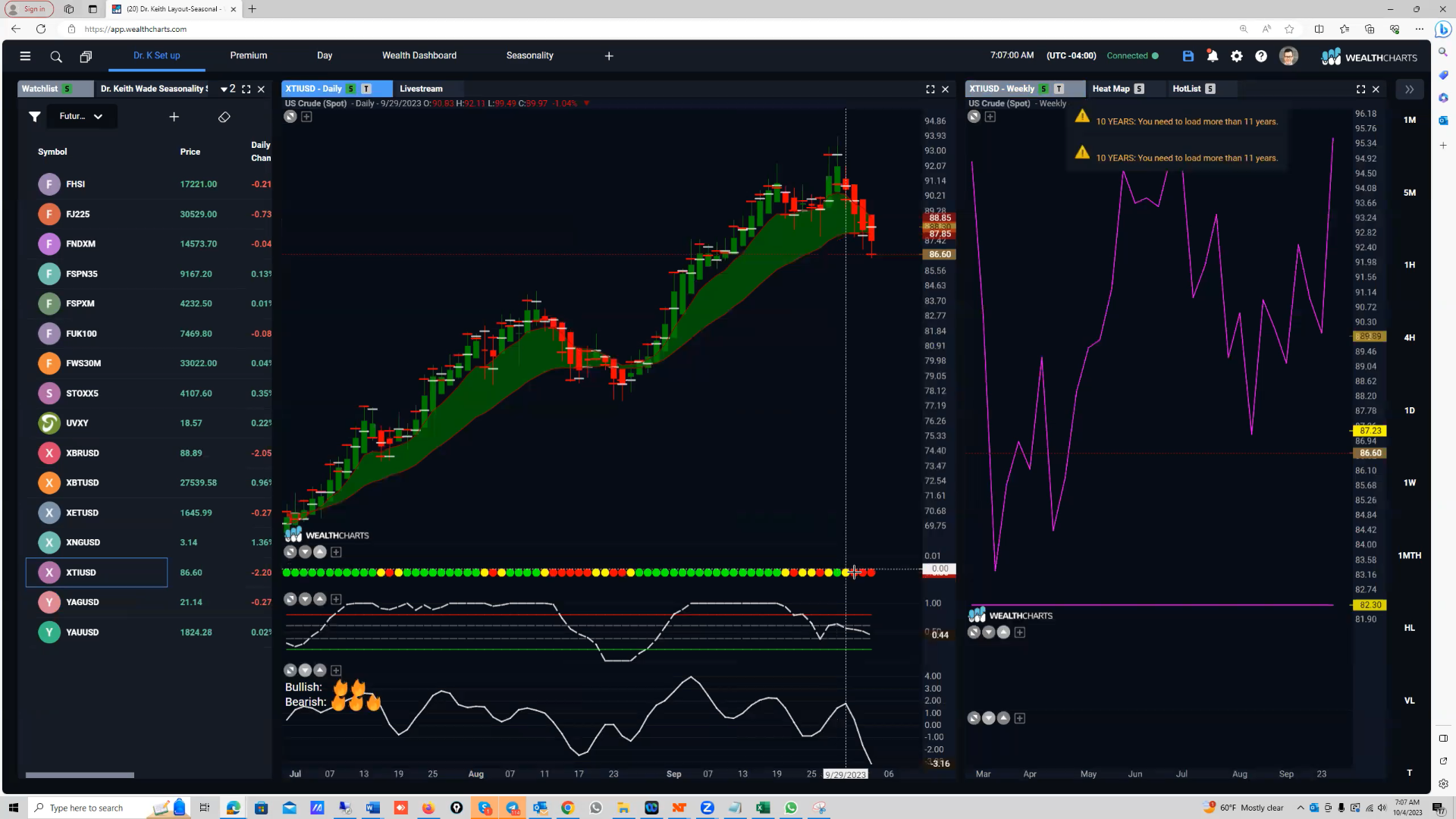Select 1MTH timeframe button

1410,555
